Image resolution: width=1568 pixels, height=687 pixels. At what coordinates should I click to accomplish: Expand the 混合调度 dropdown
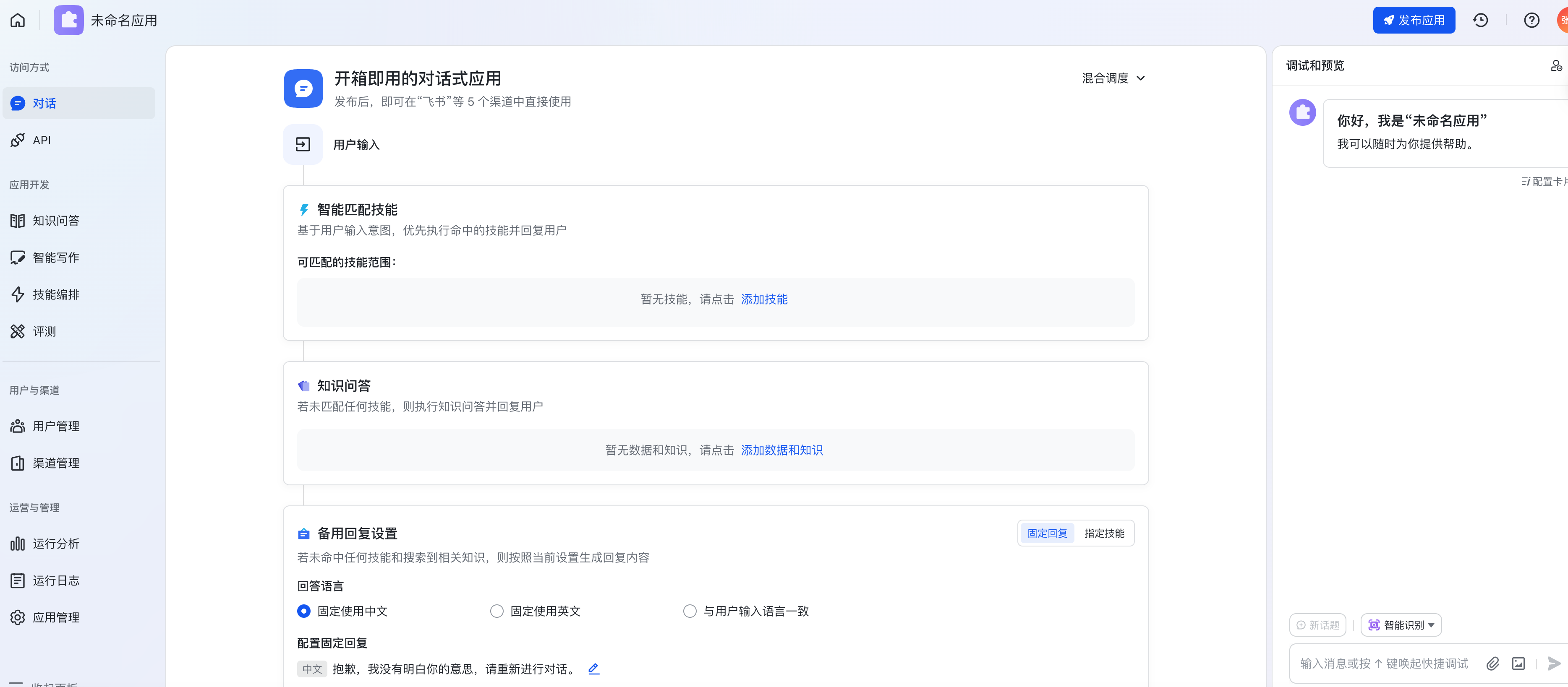pyautogui.click(x=1113, y=78)
